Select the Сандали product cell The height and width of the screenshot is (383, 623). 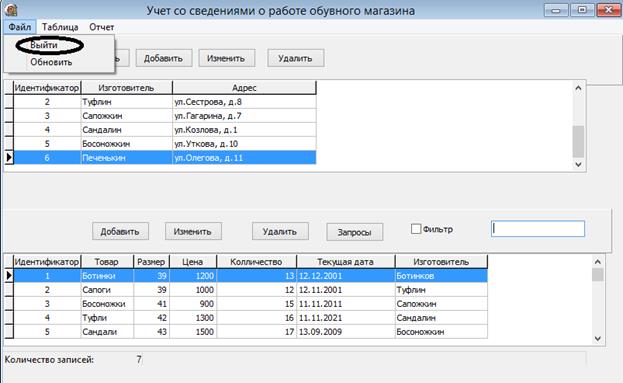(x=107, y=331)
